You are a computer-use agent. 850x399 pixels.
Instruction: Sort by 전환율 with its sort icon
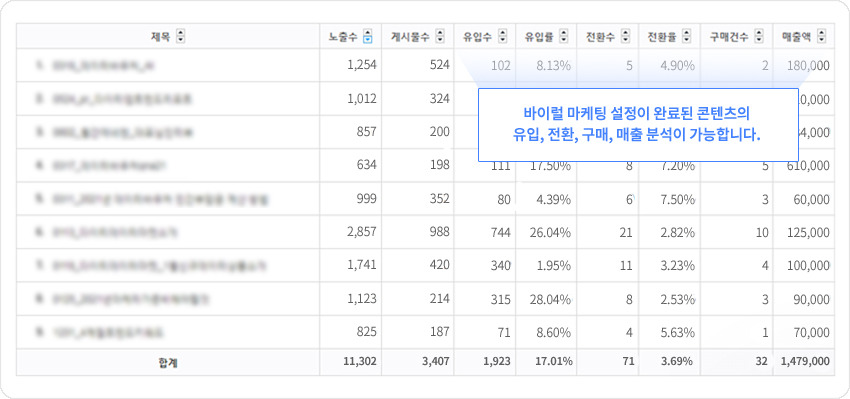click(x=687, y=37)
